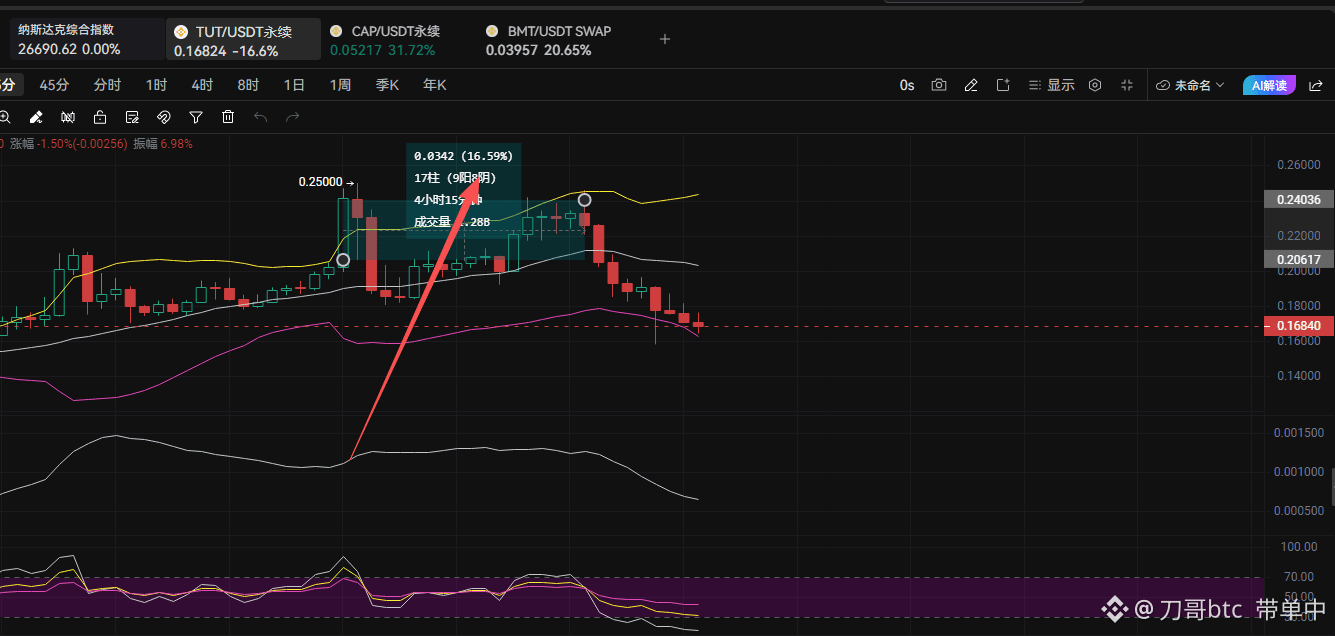Switch to 1日 timeframe
This screenshot has height=636, width=1335.
[x=294, y=85]
